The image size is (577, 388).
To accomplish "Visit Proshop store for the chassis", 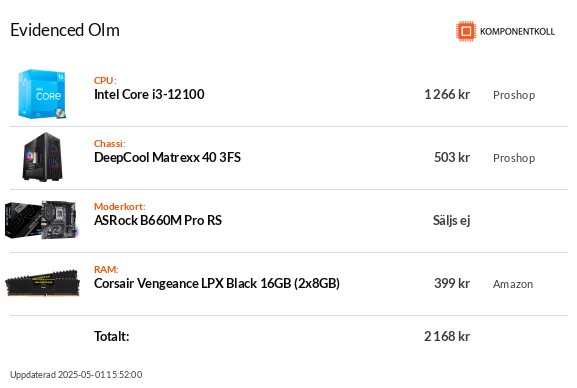I will [x=514, y=158].
